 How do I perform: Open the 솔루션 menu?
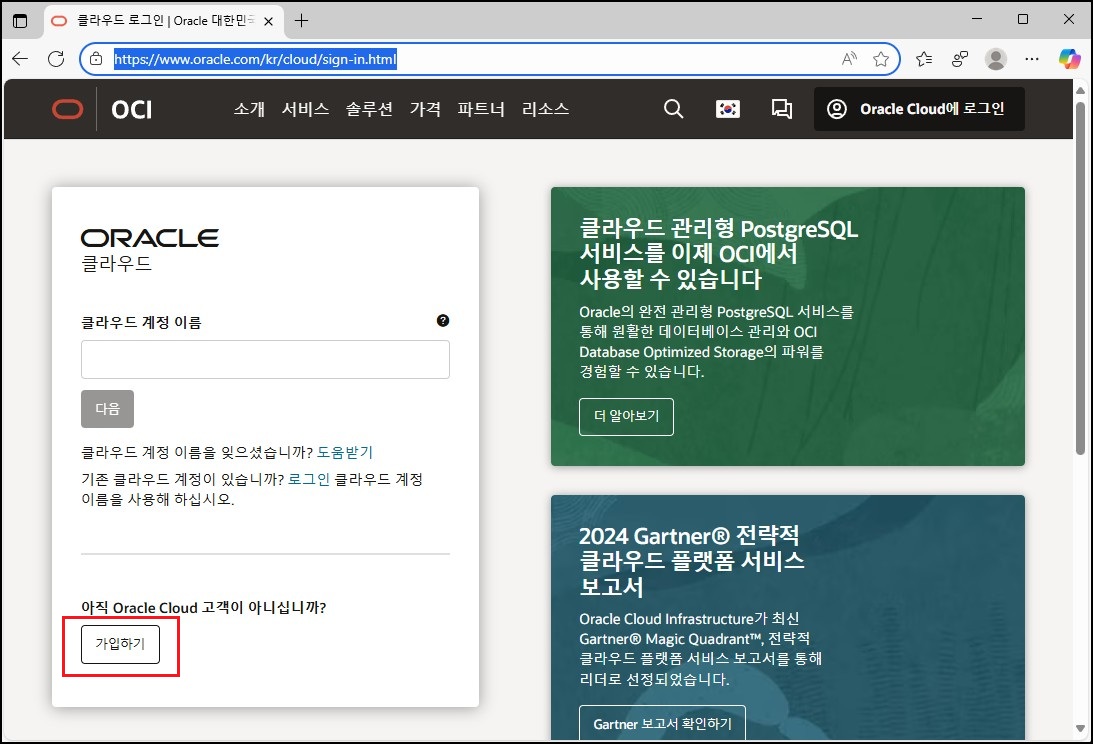(369, 109)
